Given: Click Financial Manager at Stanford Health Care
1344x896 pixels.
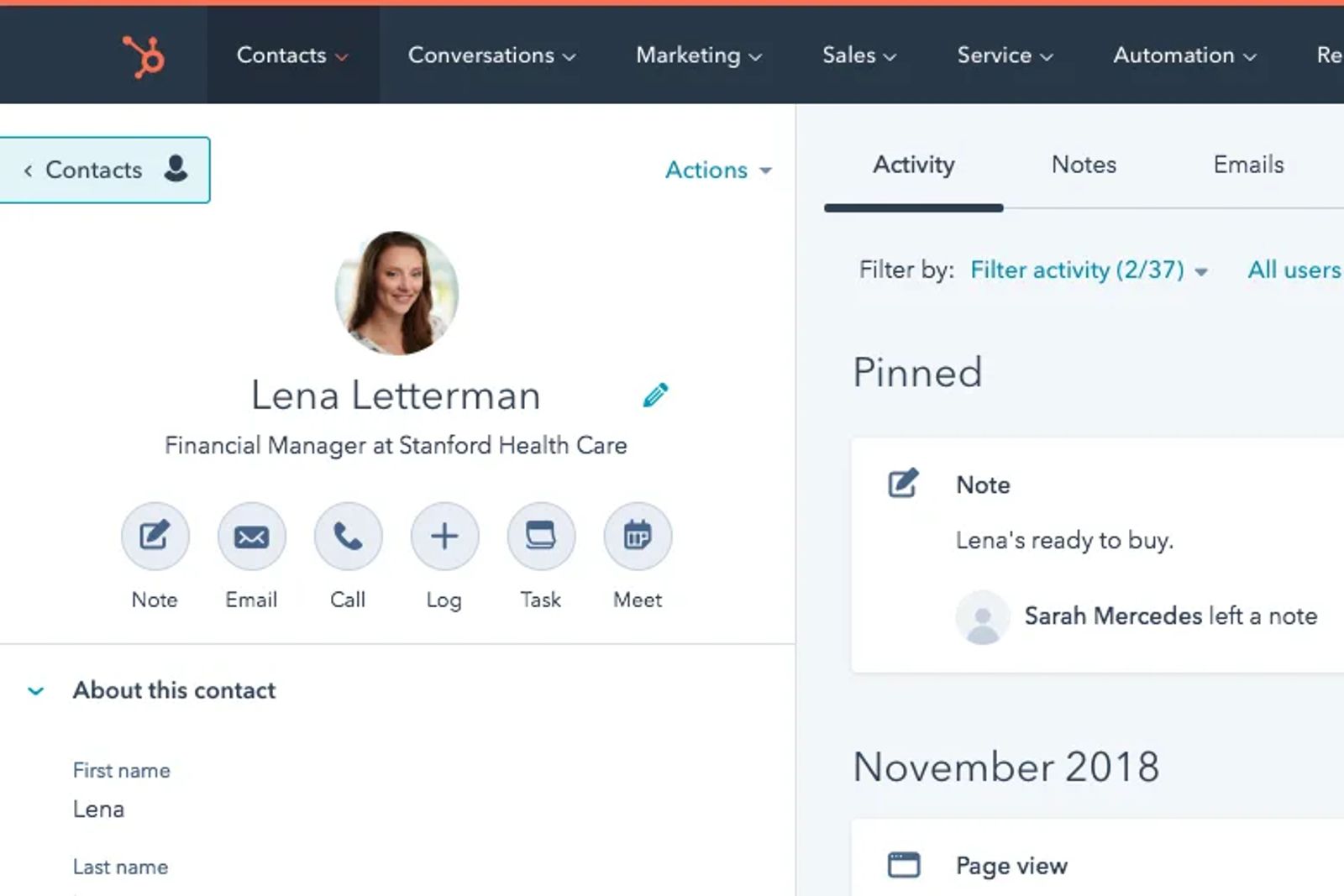Looking at the screenshot, I should pyautogui.click(x=396, y=445).
